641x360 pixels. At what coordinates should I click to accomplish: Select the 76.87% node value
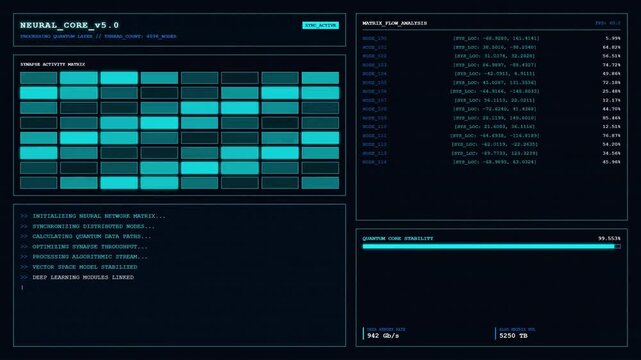pos(612,136)
